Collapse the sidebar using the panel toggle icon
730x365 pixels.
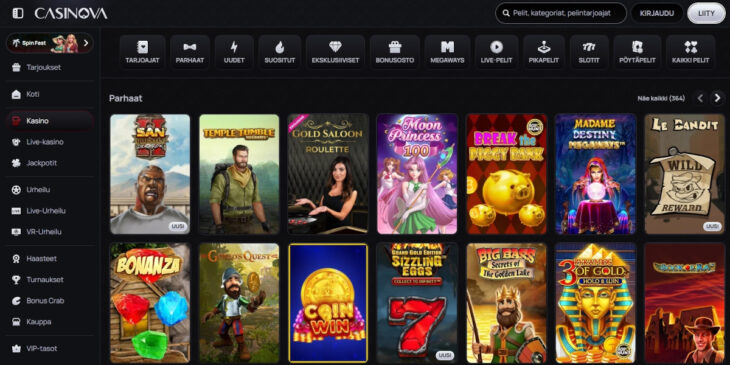coord(18,13)
